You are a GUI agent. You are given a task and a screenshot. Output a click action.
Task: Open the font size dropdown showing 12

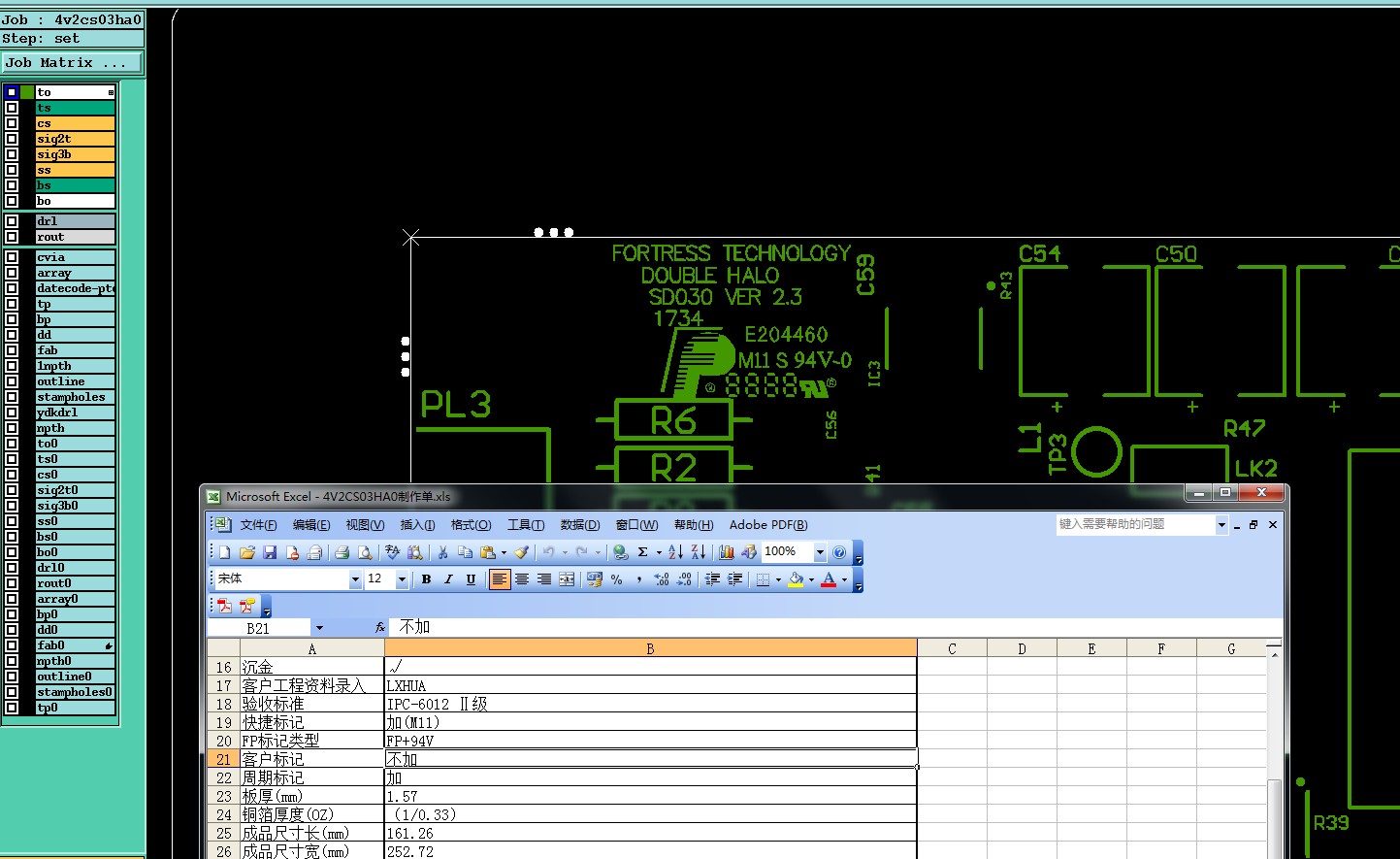402,579
